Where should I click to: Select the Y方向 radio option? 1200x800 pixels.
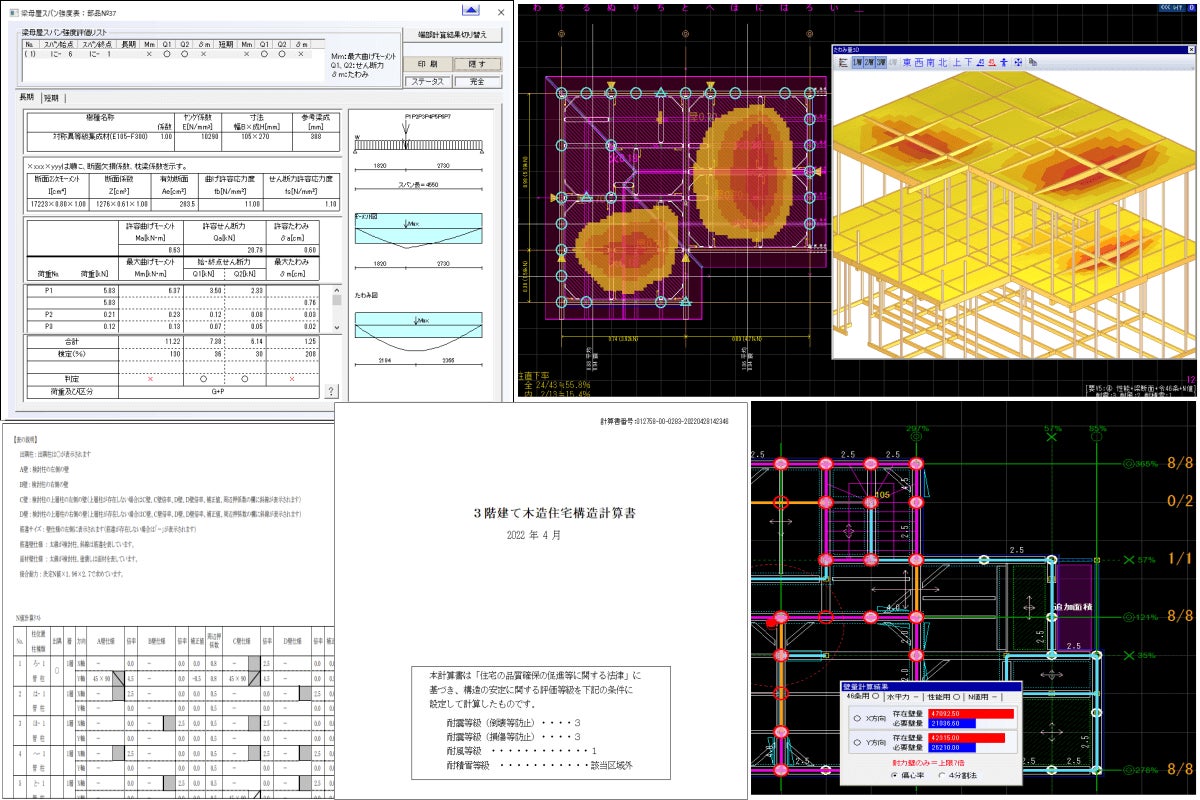click(x=857, y=742)
